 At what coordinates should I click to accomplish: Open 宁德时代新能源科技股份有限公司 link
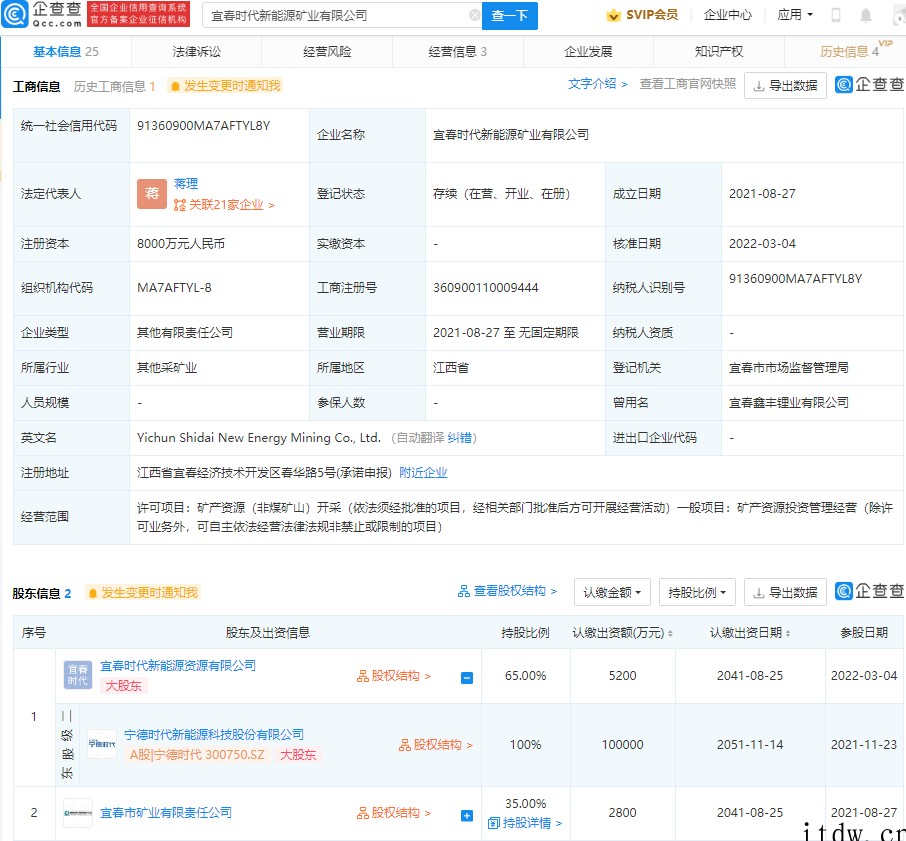[214, 735]
